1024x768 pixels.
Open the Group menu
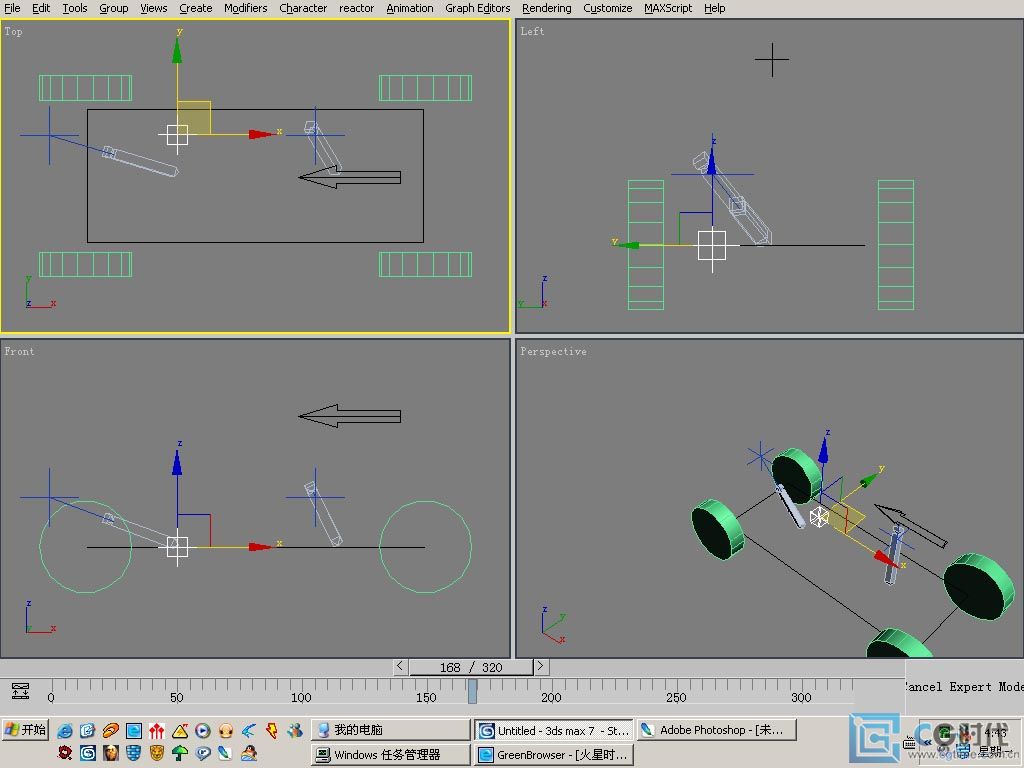114,8
